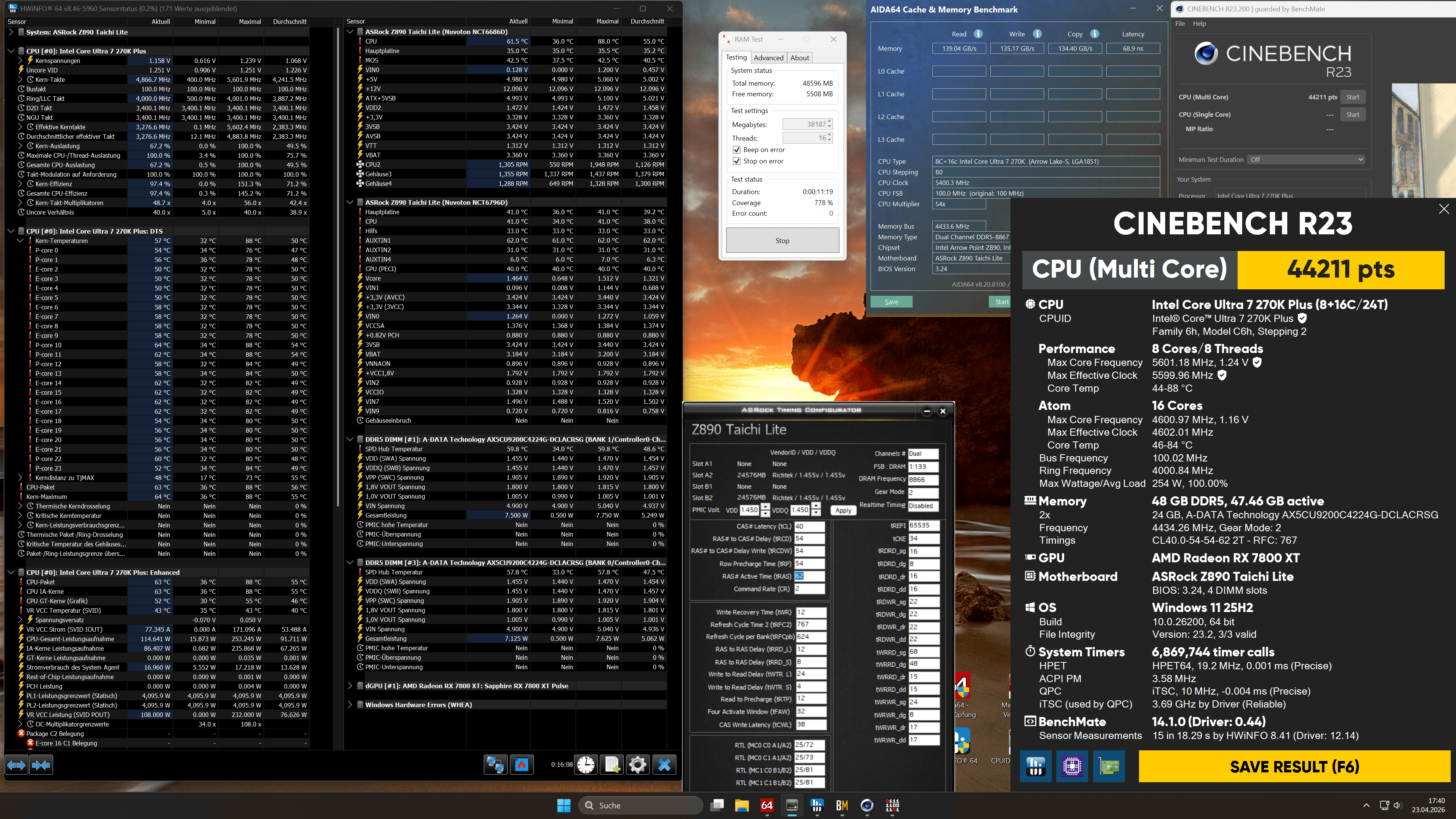Open the Cinebench File menu
This screenshot has height=819, width=1456.
[1180, 24]
